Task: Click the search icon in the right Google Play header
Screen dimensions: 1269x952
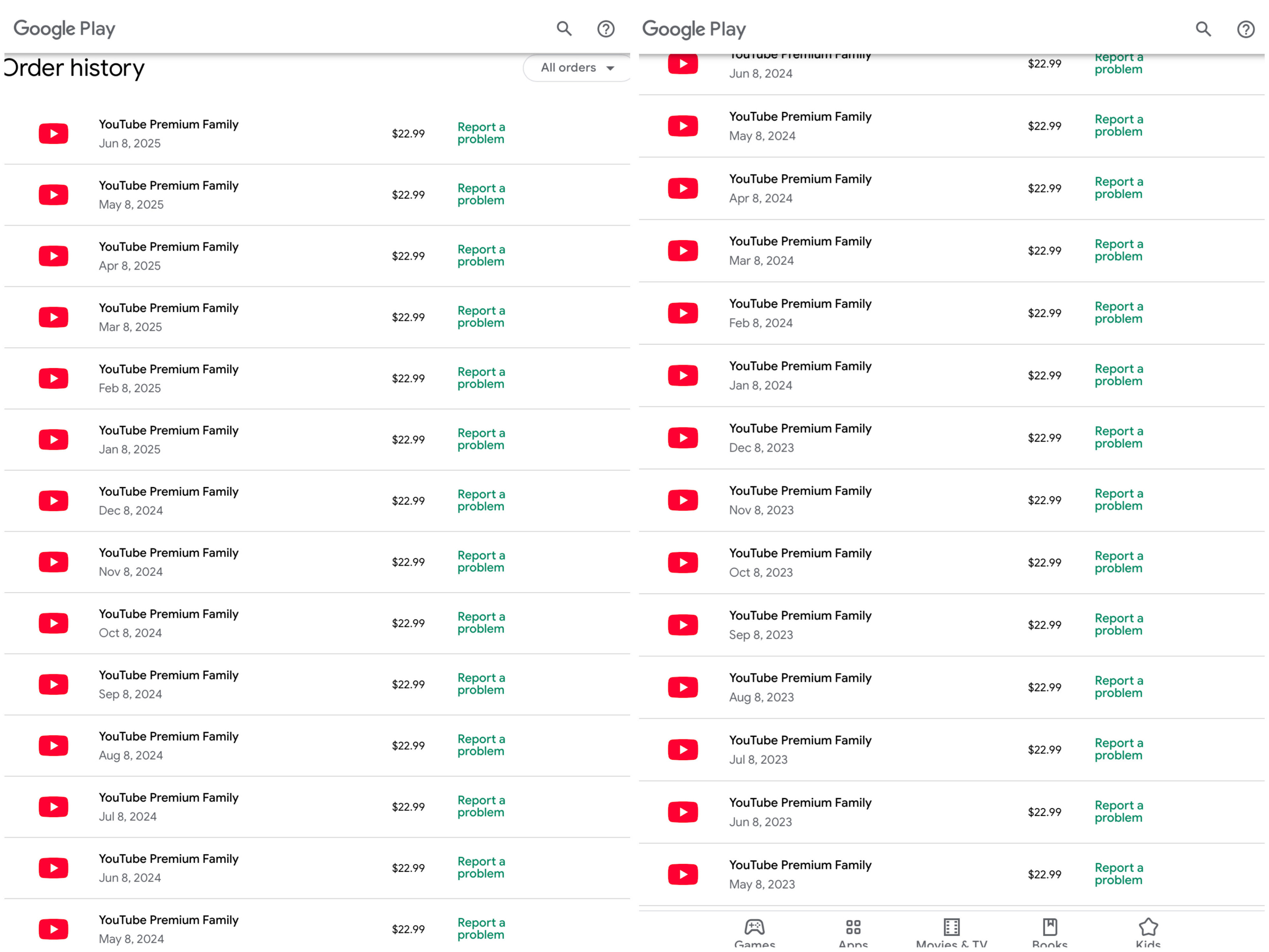Action: tap(1204, 29)
